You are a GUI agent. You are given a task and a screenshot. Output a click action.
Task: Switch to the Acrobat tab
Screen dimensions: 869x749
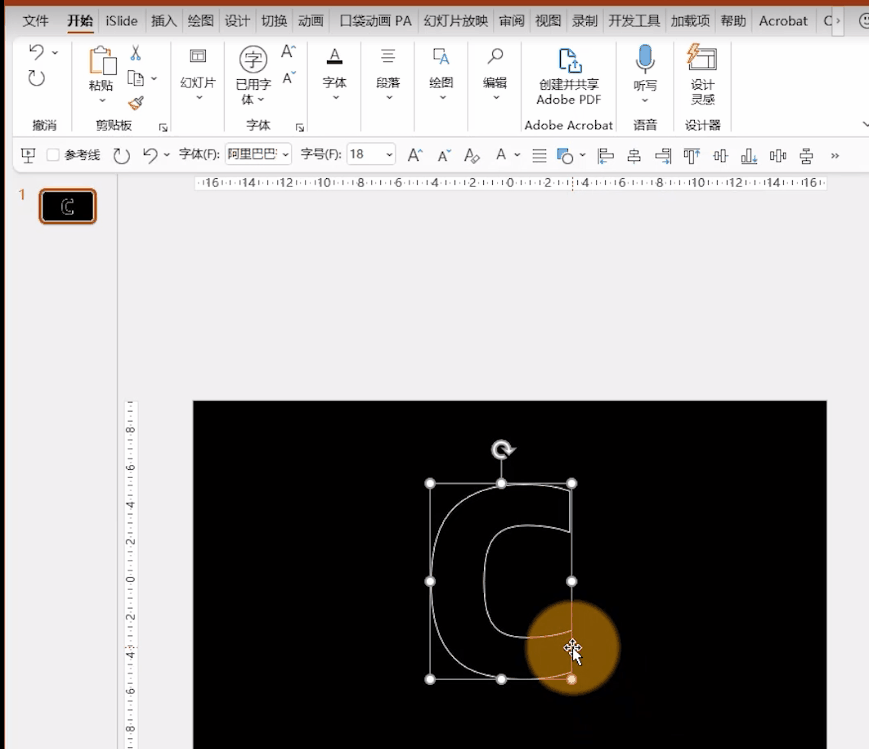(783, 21)
